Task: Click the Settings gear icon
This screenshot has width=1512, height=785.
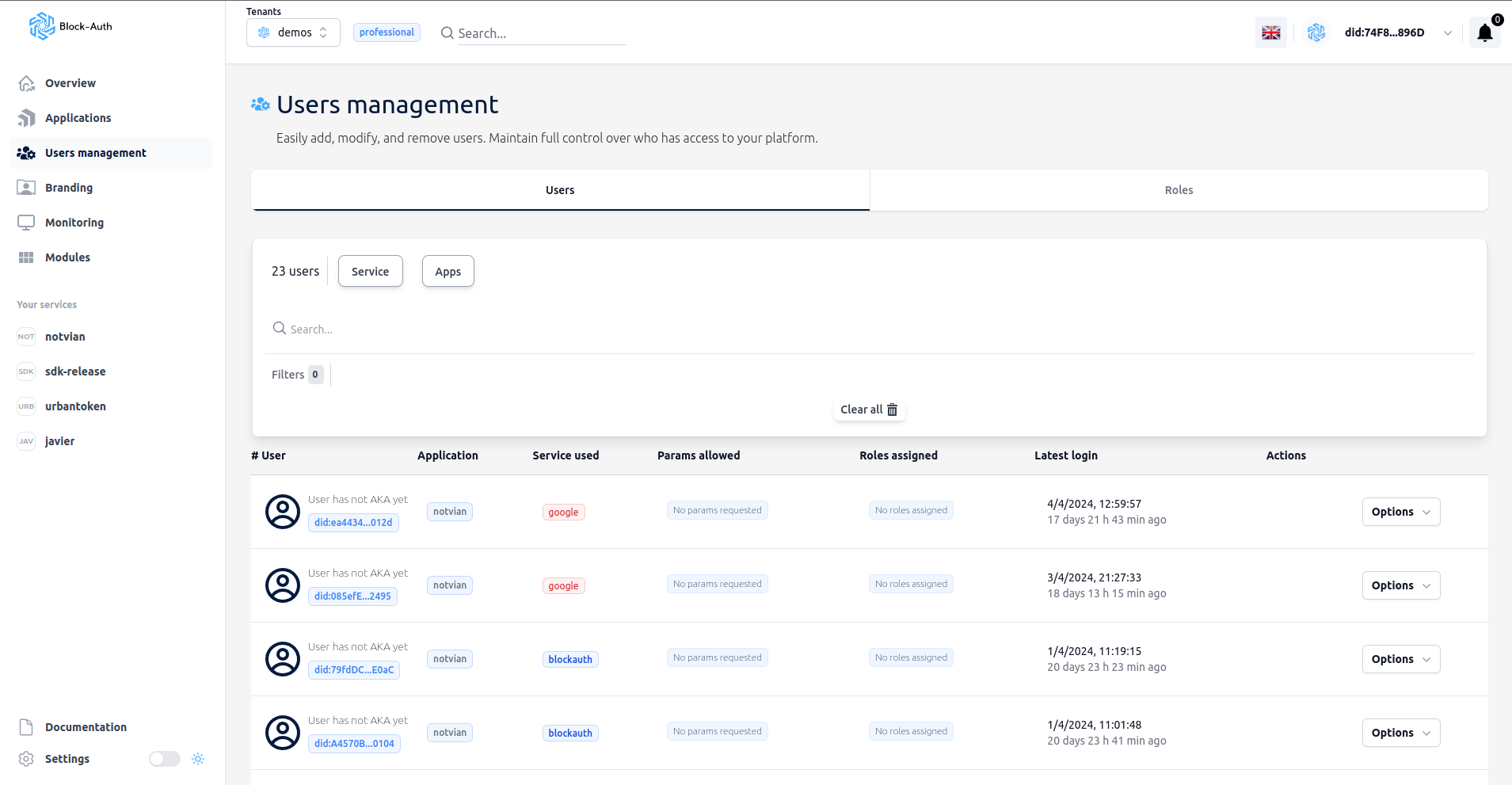Action: [x=26, y=759]
